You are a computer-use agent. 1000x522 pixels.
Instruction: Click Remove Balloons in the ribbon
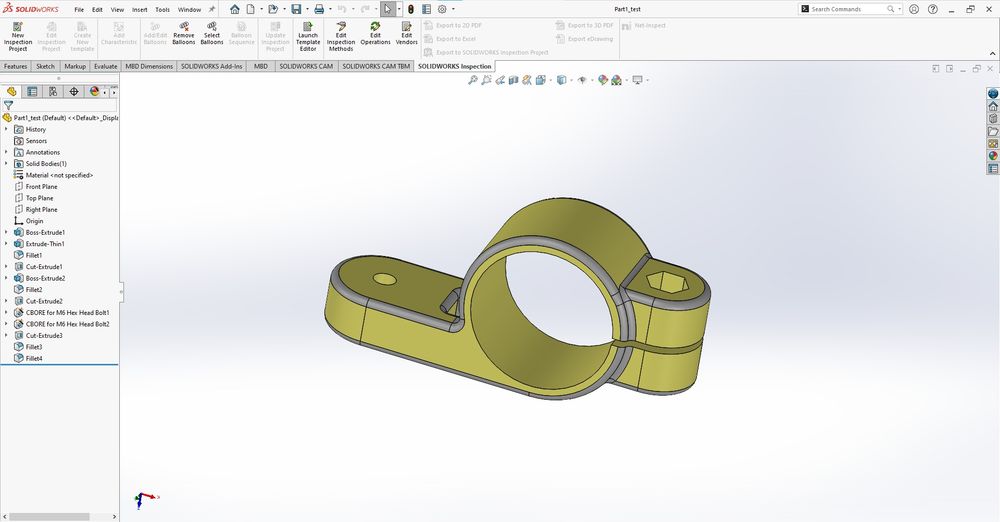point(184,27)
